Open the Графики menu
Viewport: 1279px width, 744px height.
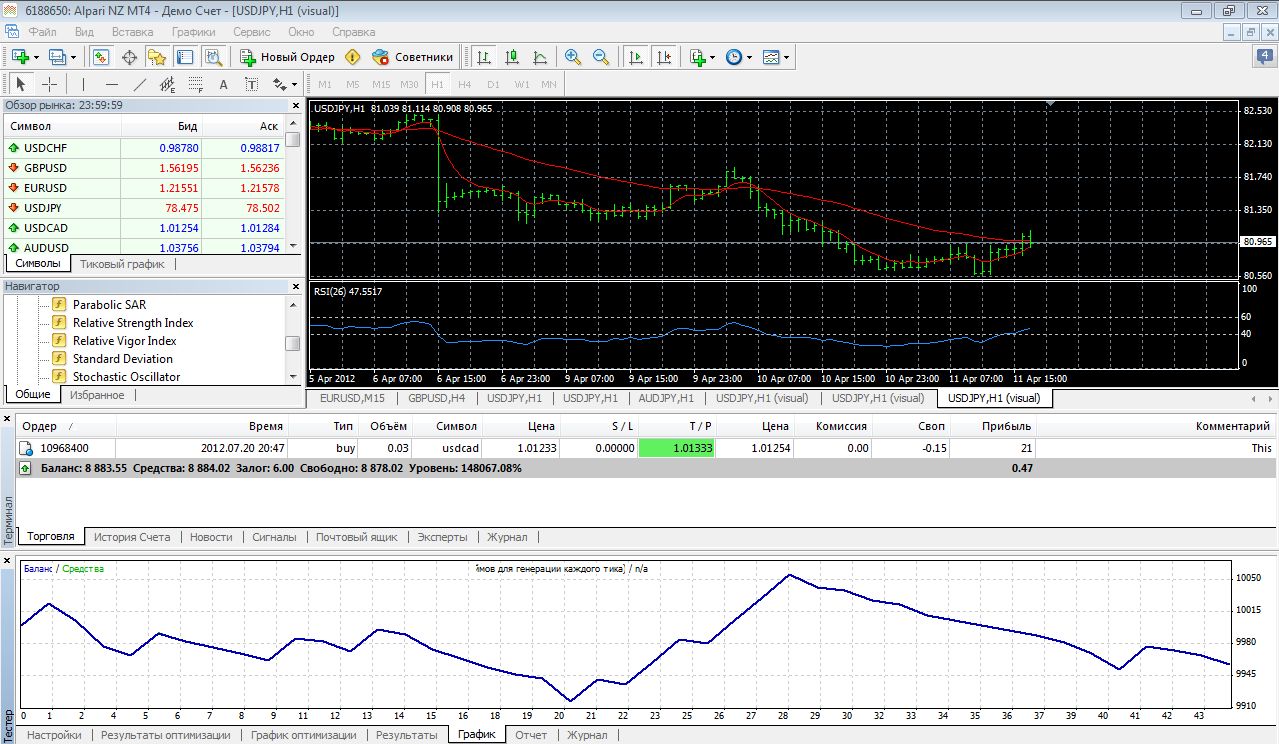click(x=193, y=32)
